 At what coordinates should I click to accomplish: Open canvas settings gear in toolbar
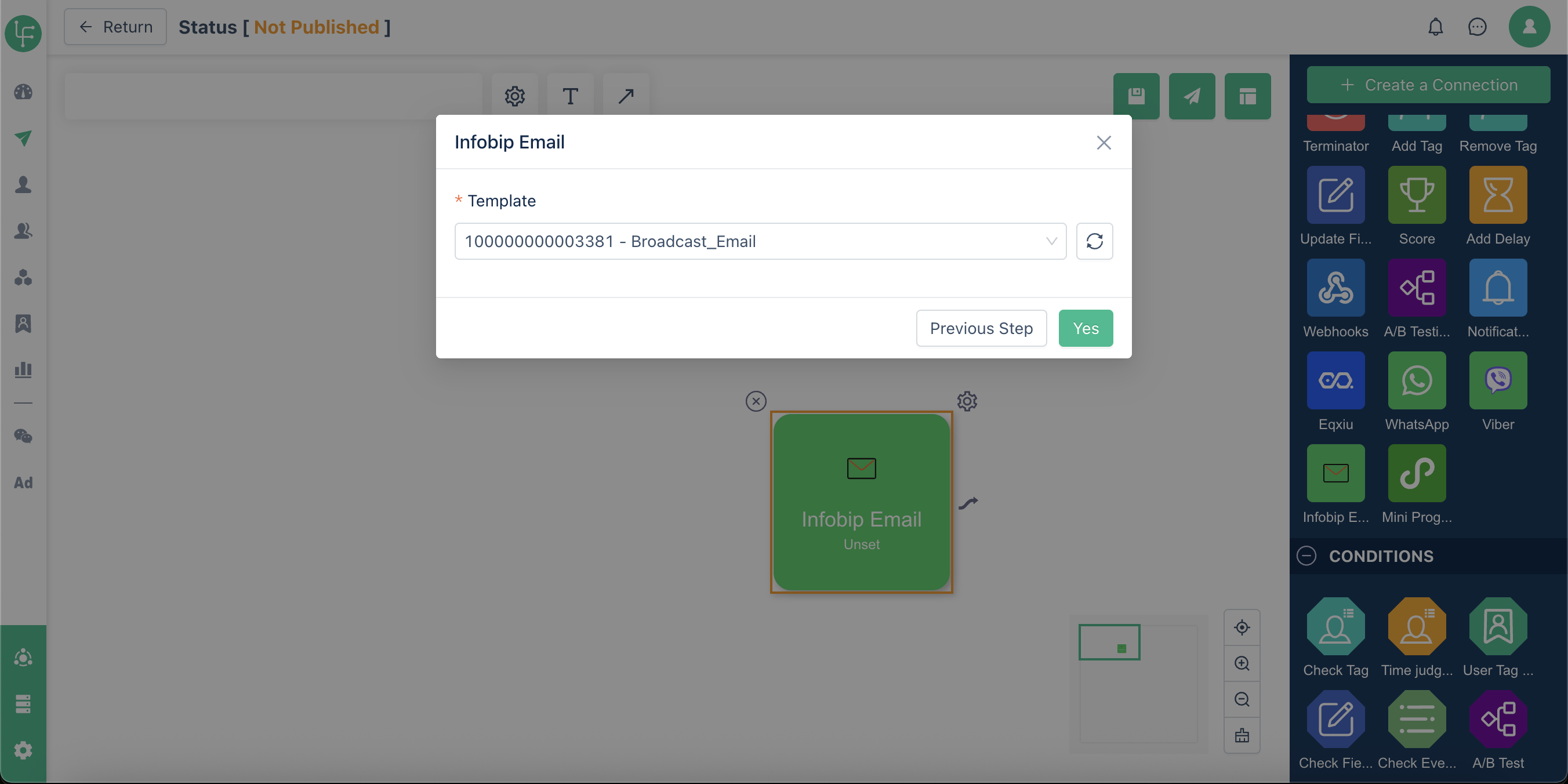(514, 96)
